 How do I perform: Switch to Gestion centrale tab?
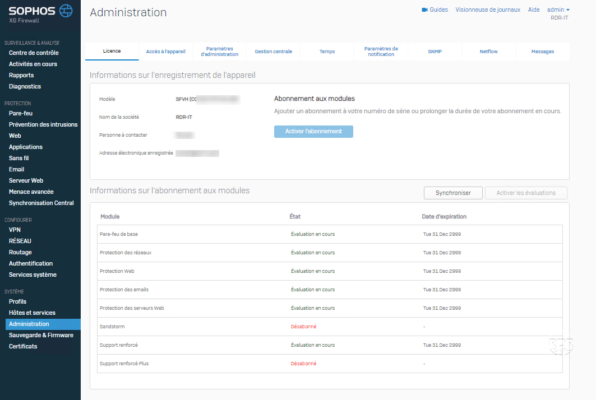tap(273, 51)
